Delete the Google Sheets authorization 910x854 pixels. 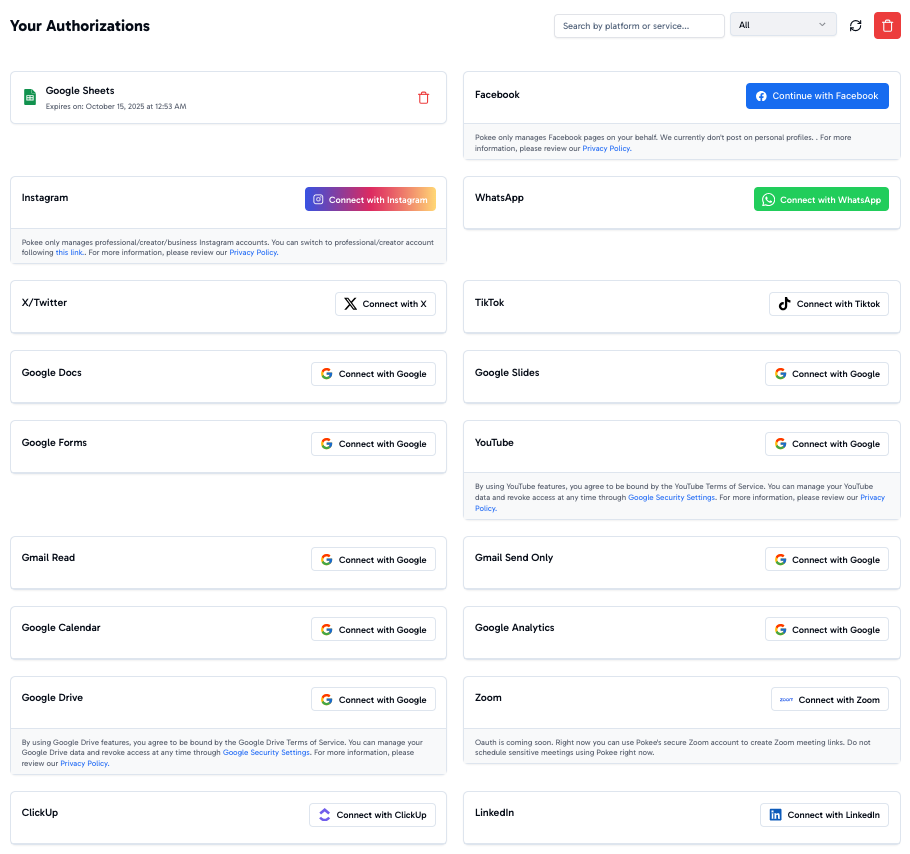(423, 98)
